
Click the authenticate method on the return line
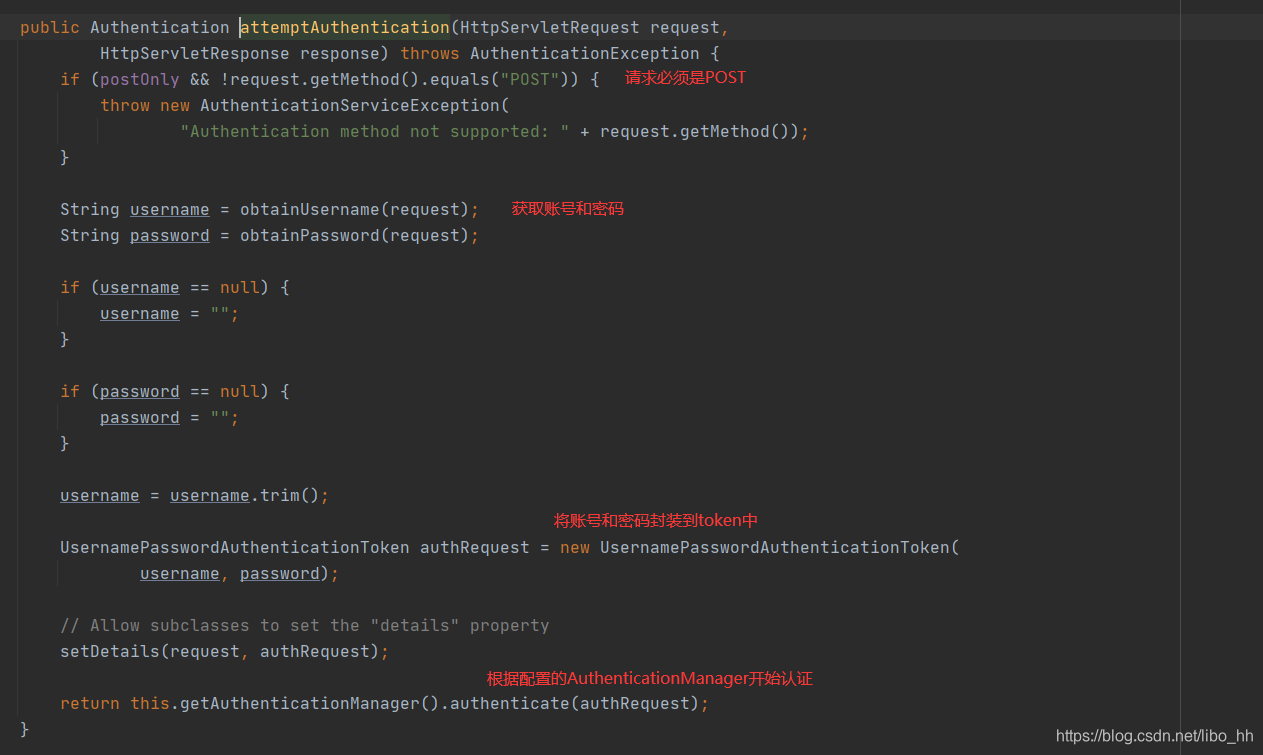pos(510,703)
